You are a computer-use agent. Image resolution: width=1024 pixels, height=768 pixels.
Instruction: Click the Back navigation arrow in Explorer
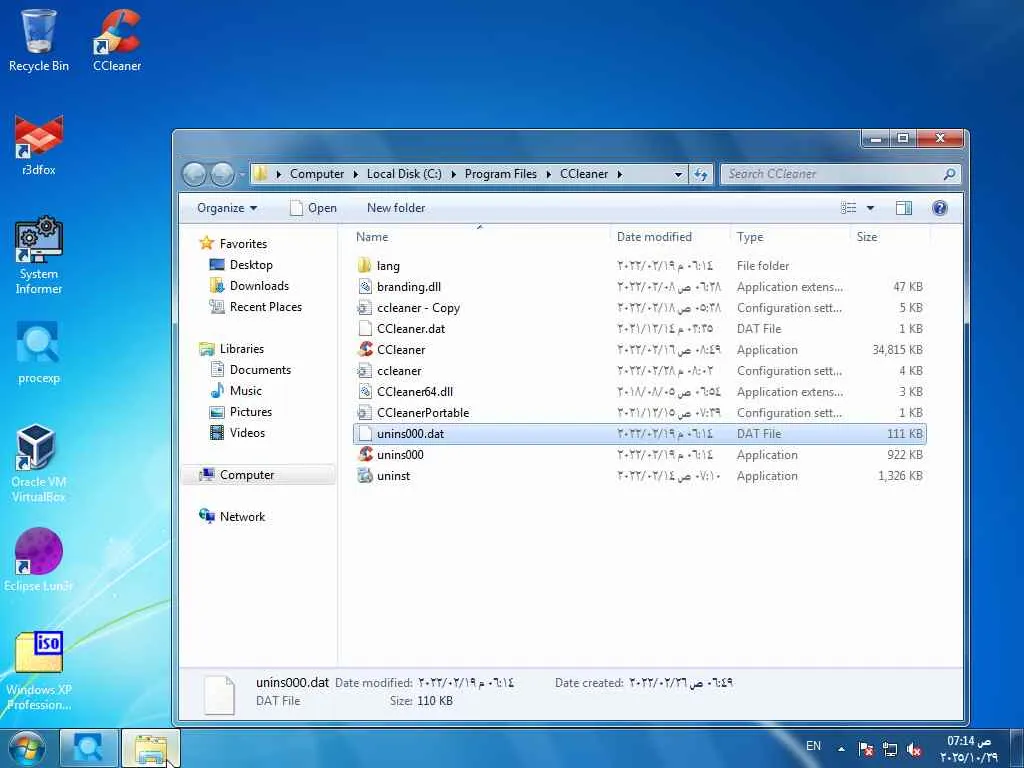point(194,174)
